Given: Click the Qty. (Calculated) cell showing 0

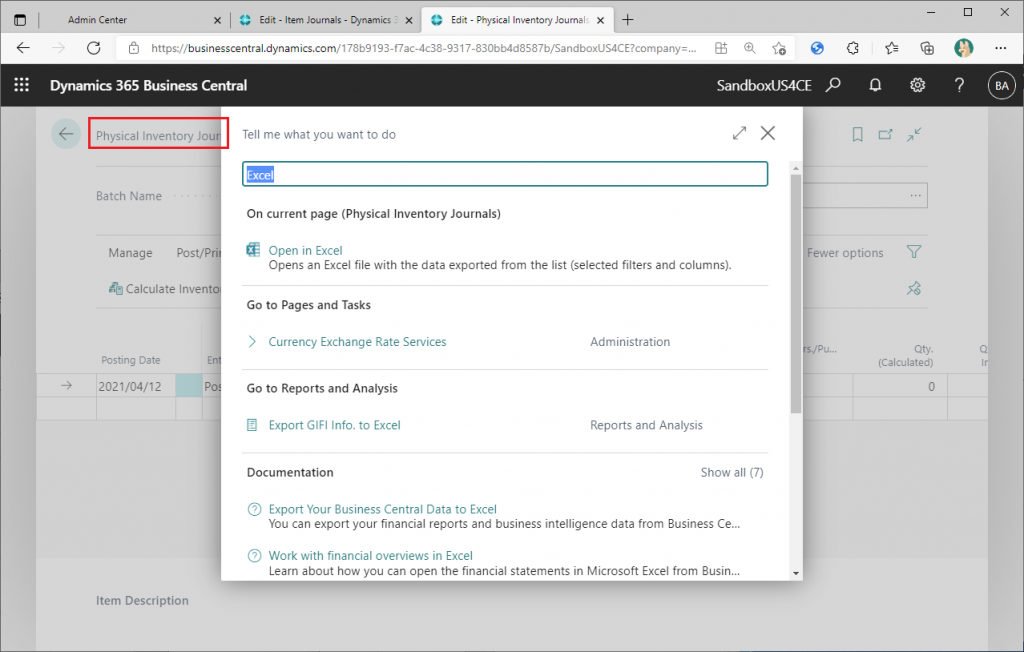Looking at the screenshot, I should point(900,386).
